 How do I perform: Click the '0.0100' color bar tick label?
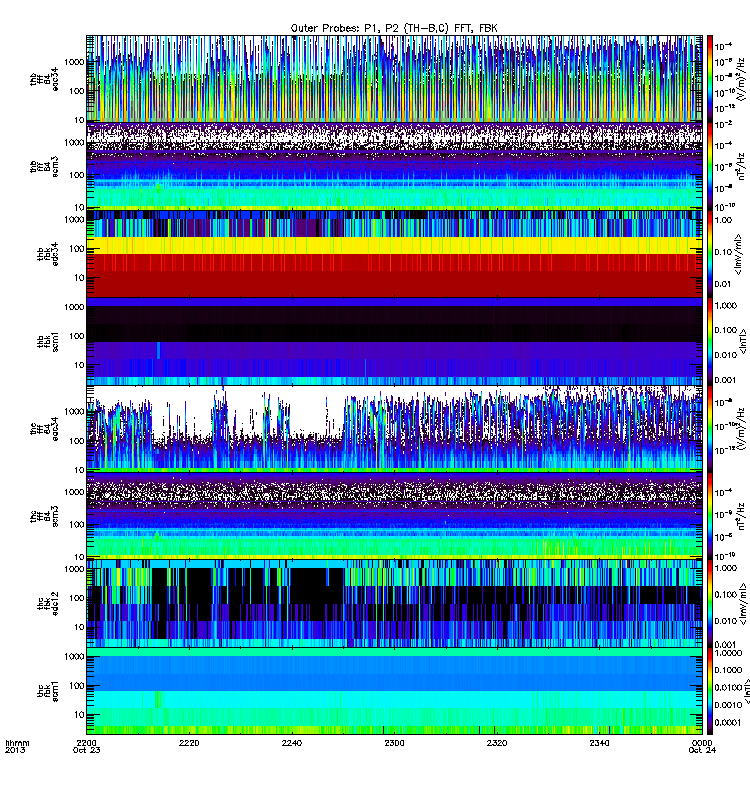pyautogui.click(x=728, y=687)
